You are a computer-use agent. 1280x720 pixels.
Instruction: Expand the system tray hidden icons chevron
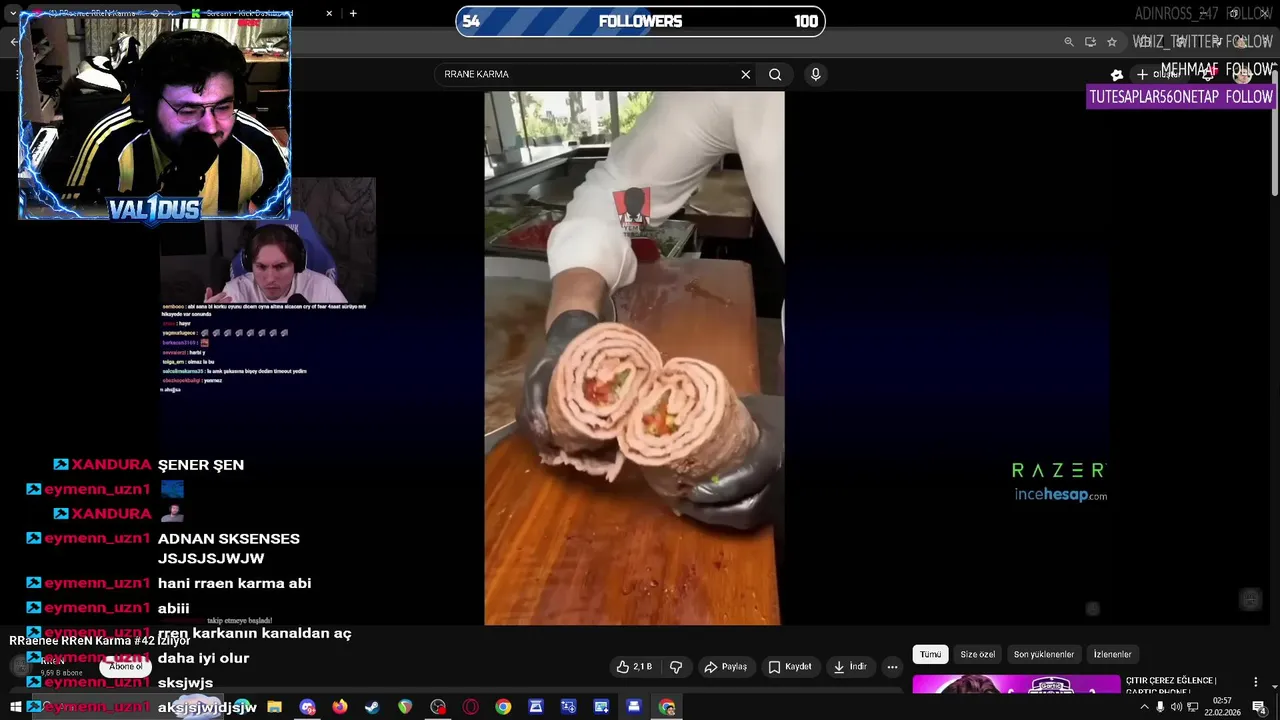(1144, 707)
